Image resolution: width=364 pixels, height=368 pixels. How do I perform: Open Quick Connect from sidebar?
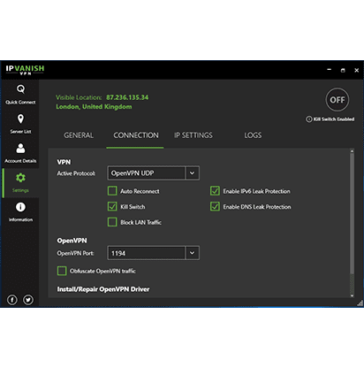click(20, 94)
